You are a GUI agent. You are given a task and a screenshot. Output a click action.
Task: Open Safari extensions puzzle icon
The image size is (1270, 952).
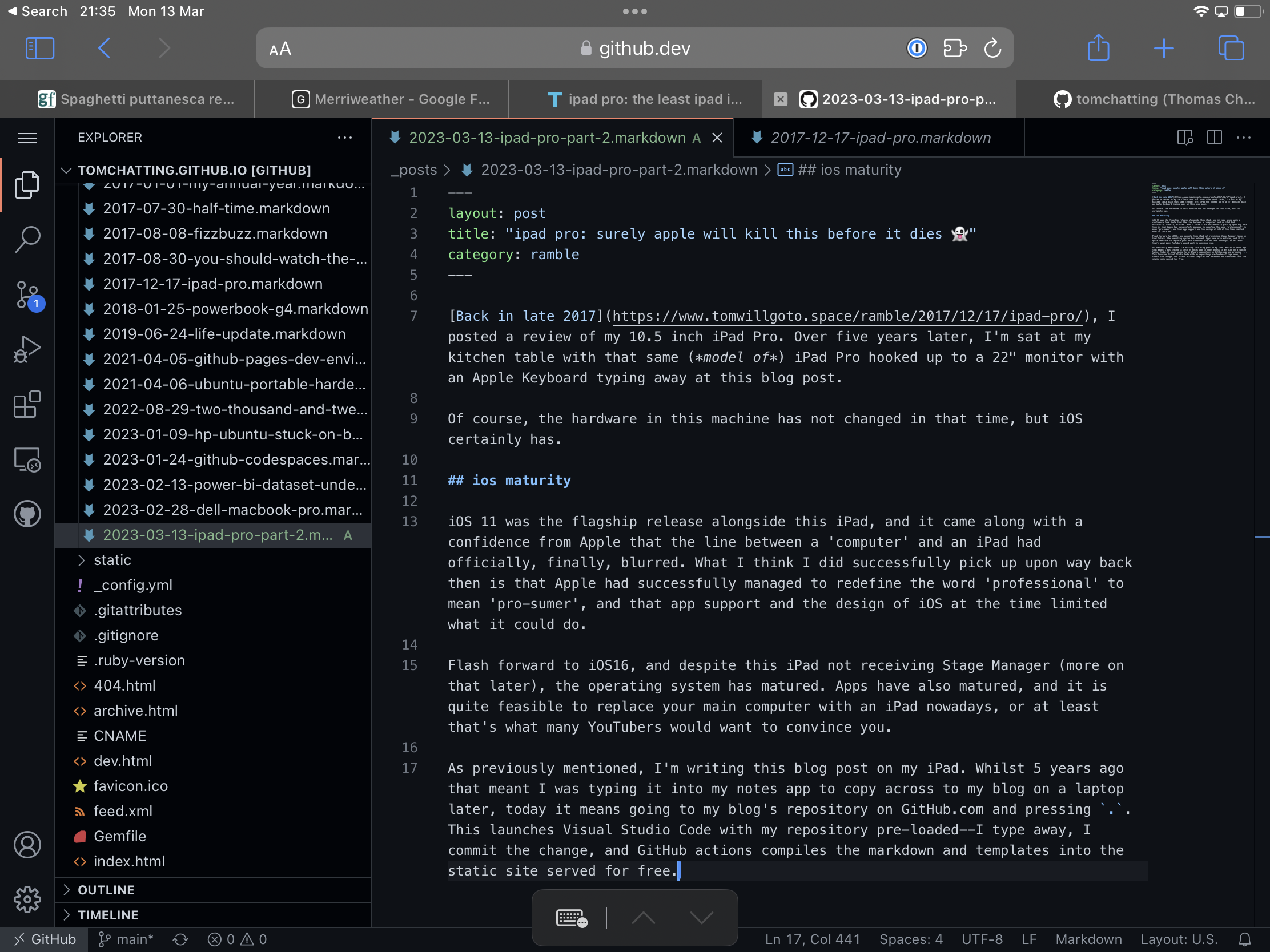(955, 48)
